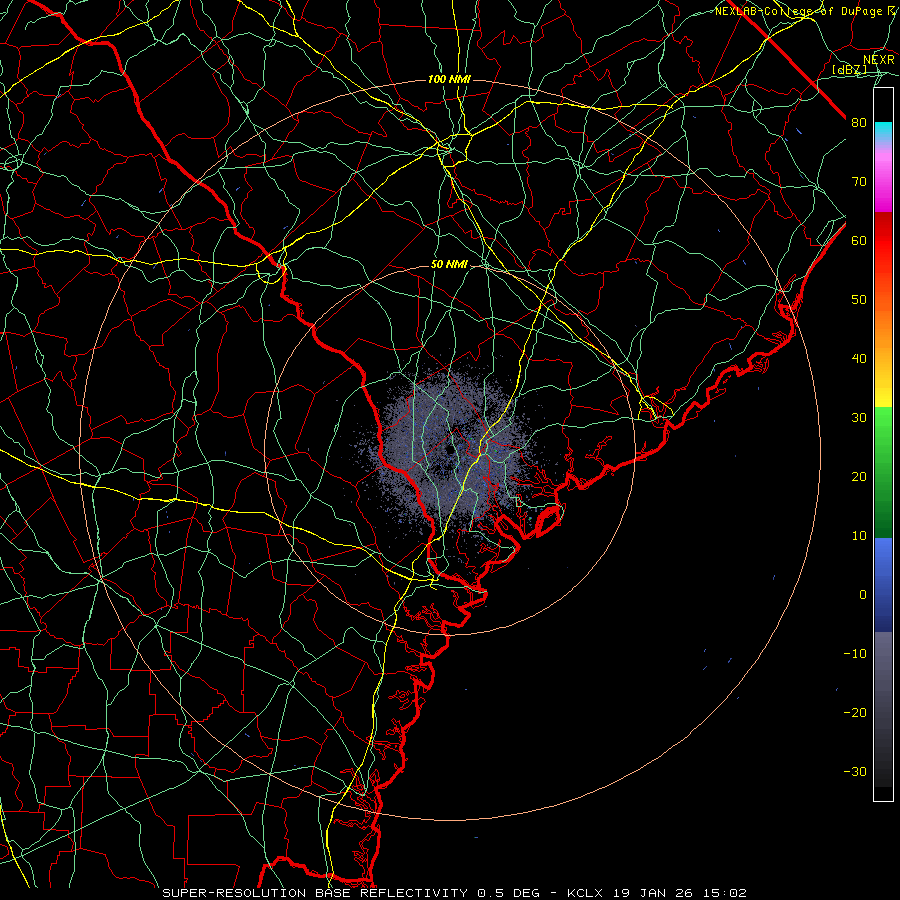Click the 10 value on the color scale
The height and width of the screenshot is (900, 900).
click(x=859, y=536)
